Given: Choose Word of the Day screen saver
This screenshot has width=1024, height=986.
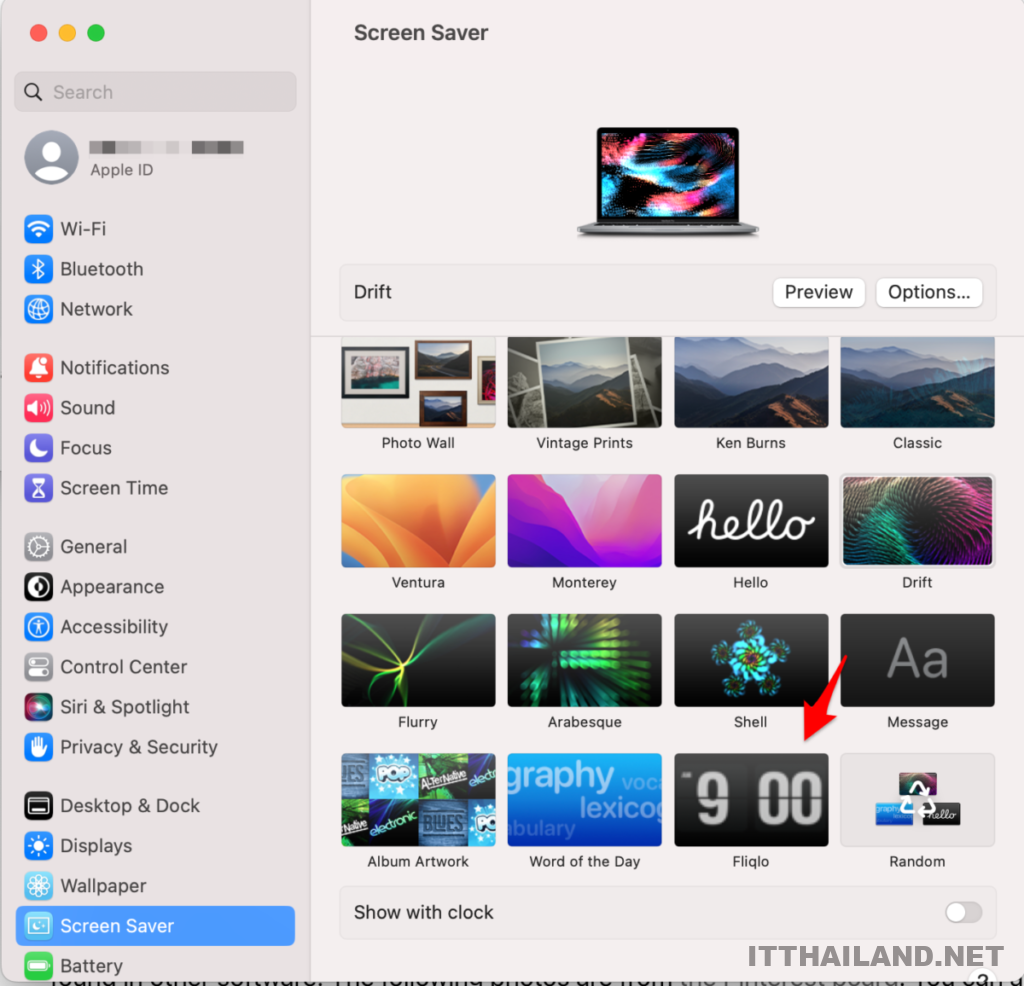Looking at the screenshot, I should click(x=584, y=800).
